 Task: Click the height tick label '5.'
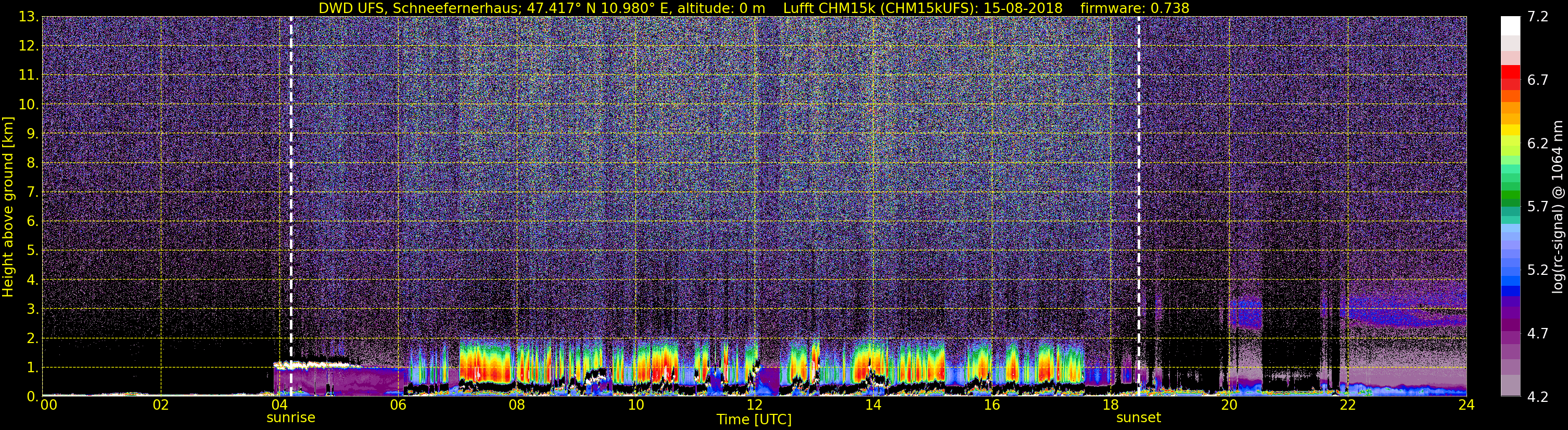pos(32,250)
